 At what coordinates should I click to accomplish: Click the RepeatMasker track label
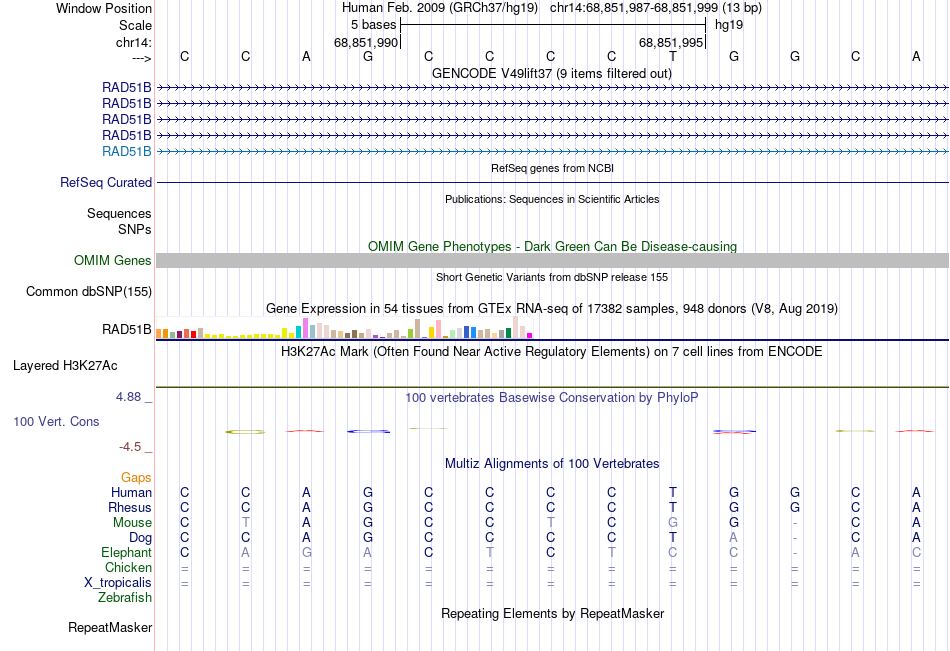pos(110,628)
